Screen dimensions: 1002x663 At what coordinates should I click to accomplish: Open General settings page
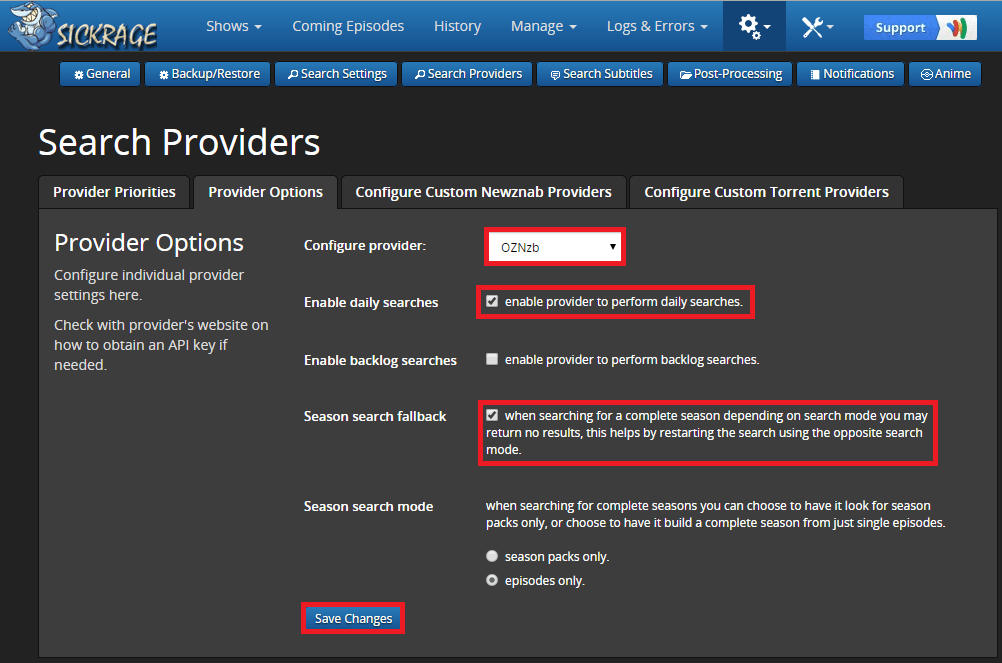click(101, 74)
